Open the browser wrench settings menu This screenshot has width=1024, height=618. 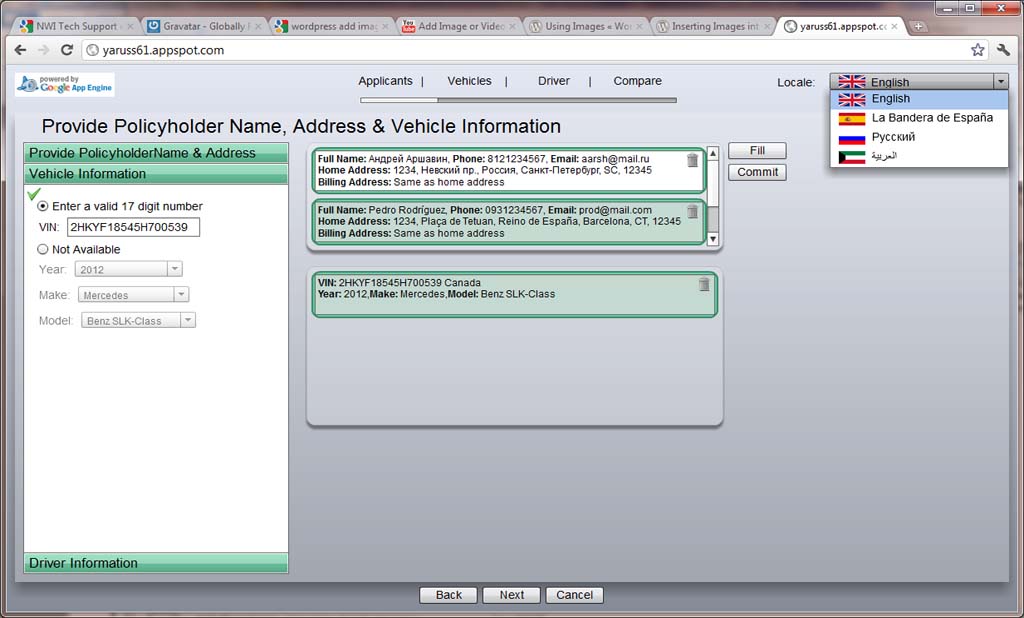pyautogui.click(x=1004, y=50)
